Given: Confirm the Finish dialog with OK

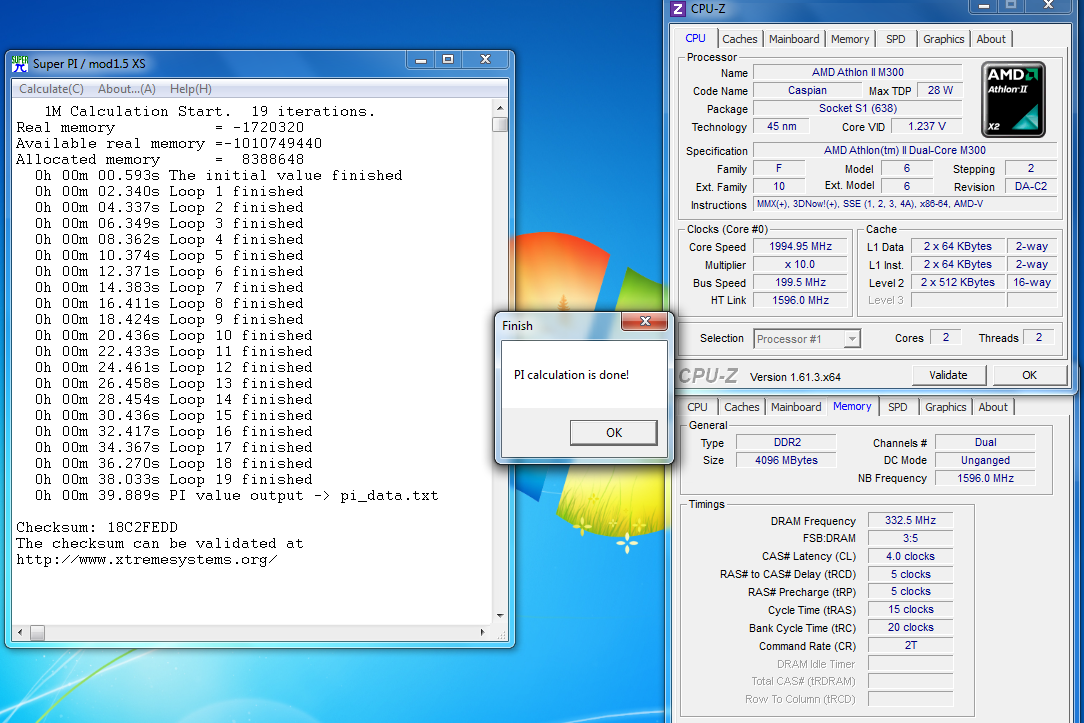Looking at the screenshot, I should pos(614,433).
